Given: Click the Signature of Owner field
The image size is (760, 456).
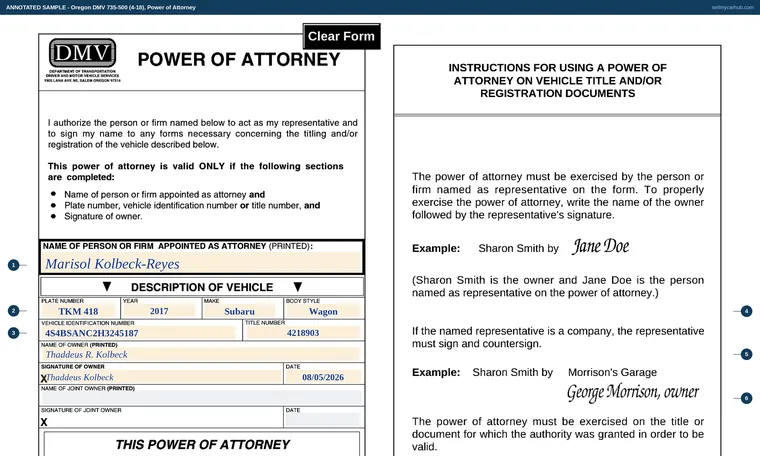Looking at the screenshot, I should click(x=162, y=377).
